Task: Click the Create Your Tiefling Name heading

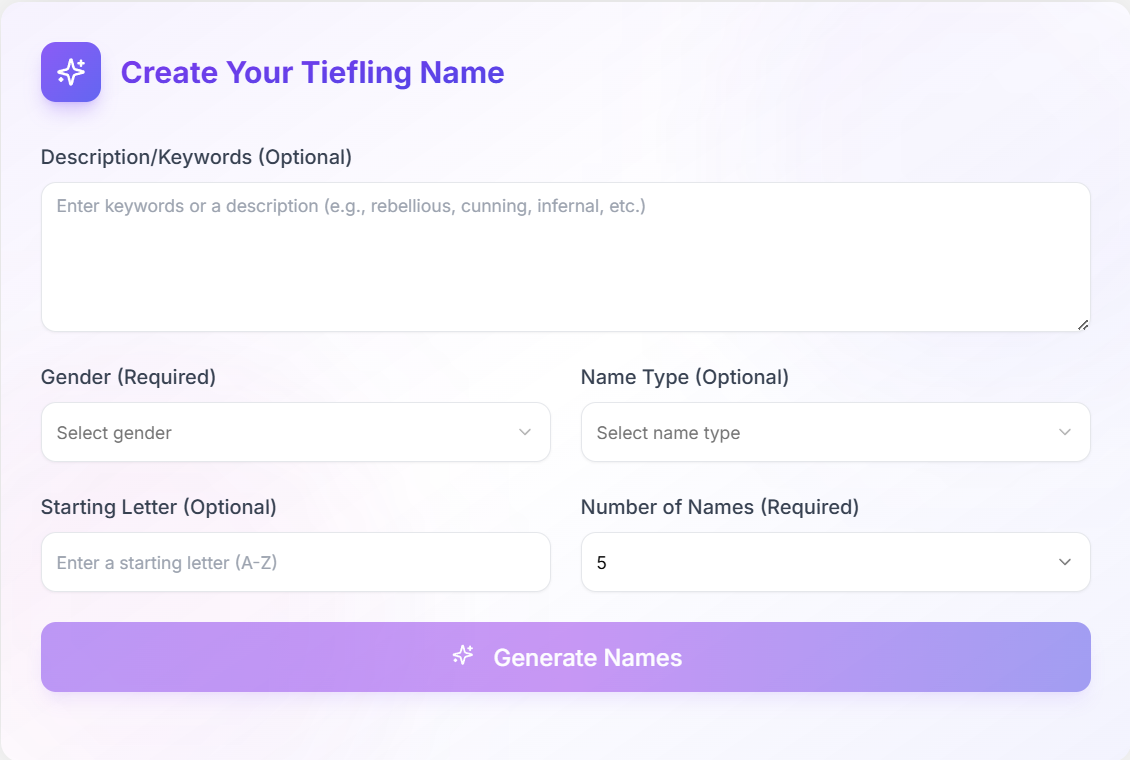Action: pyautogui.click(x=312, y=73)
